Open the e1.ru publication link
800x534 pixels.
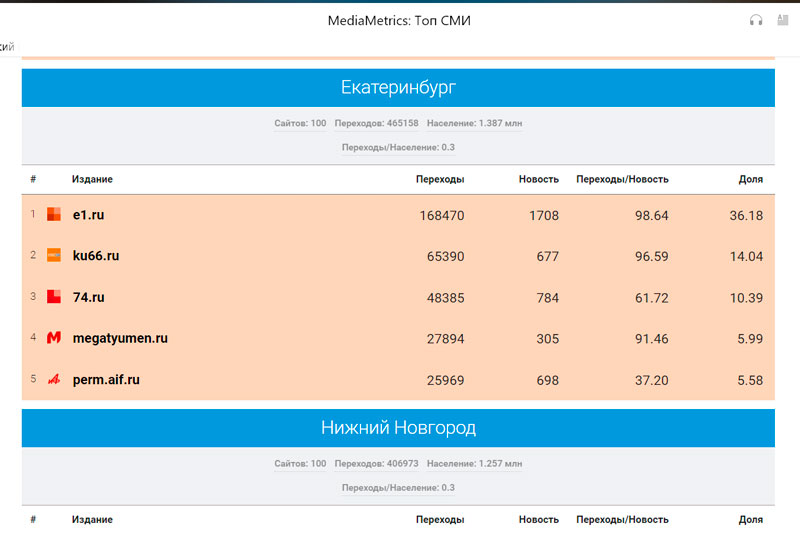pyautogui.click(x=88, y=214)
